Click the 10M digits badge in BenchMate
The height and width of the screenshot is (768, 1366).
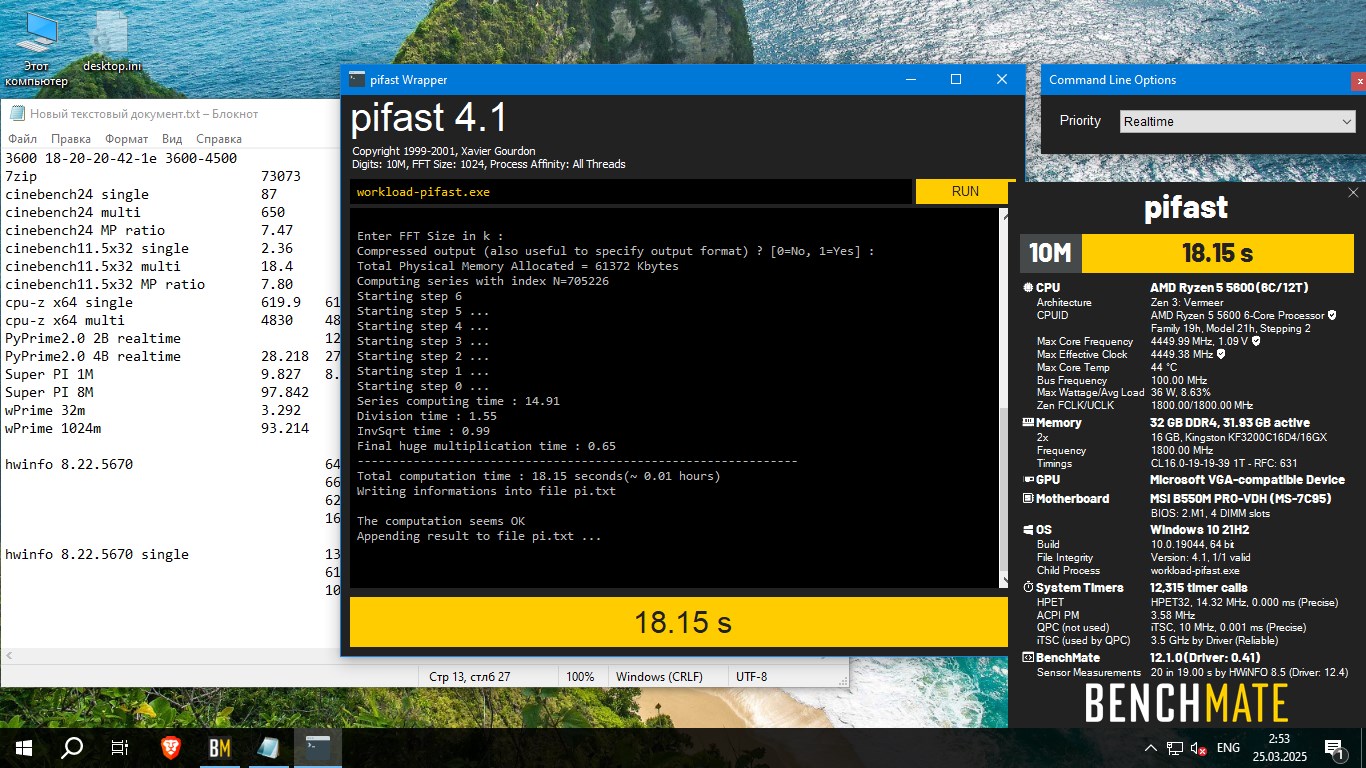tap(1051, 253)
